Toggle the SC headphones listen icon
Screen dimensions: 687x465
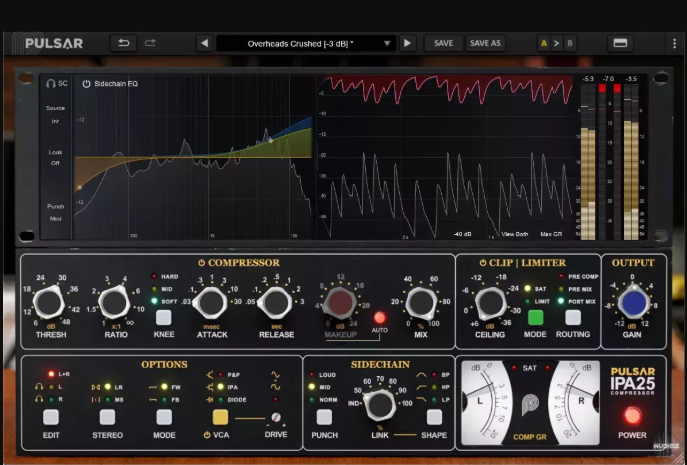pyautogui.click(x=51, y=83)
